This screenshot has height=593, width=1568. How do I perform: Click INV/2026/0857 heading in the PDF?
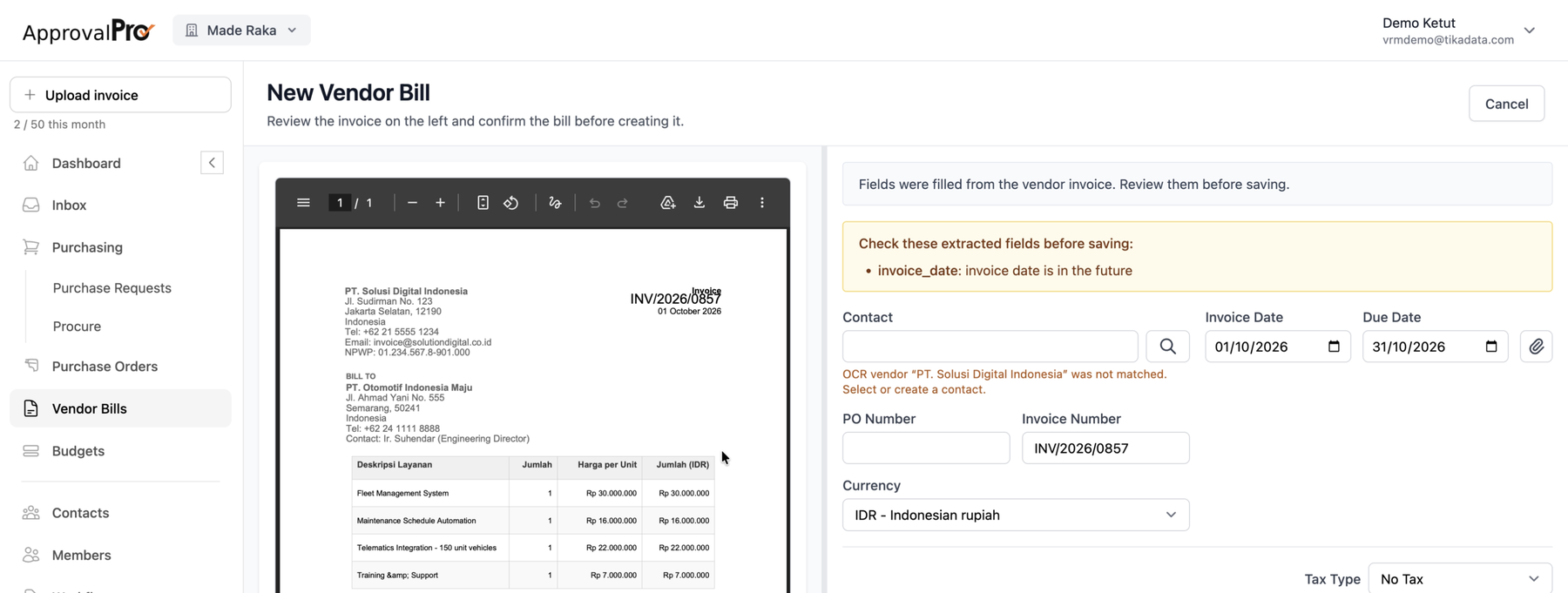(675, 300)
